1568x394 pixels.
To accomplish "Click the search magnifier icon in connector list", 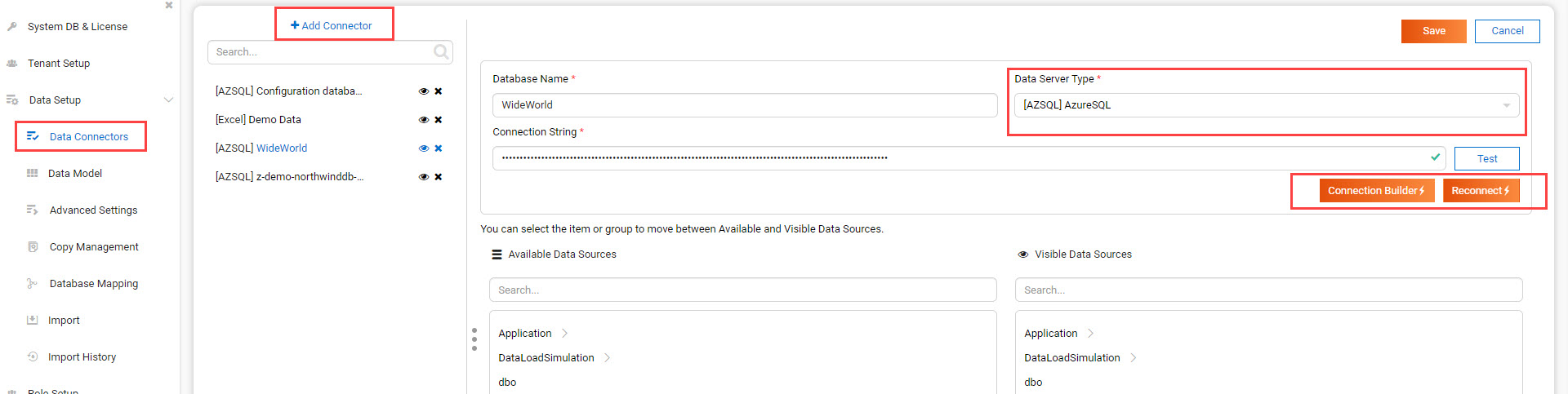I will 441,52.
